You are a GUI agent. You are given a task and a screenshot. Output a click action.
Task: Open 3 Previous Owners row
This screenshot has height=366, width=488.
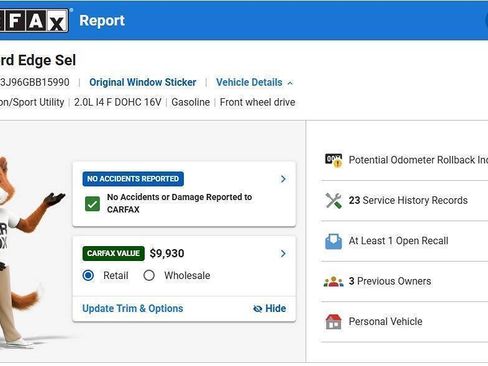(404, 281)
